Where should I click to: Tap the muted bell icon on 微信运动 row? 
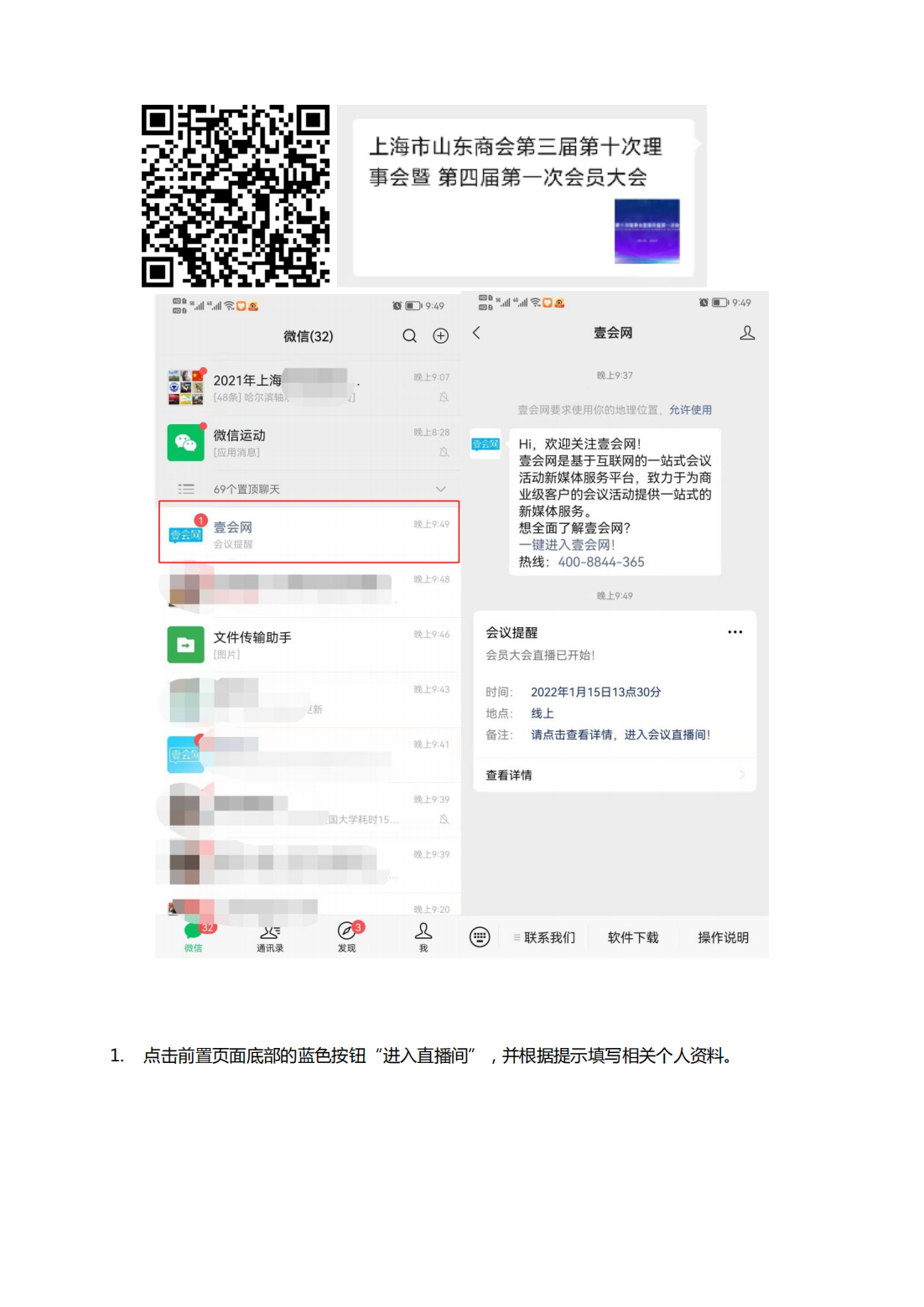coord(444,452)
